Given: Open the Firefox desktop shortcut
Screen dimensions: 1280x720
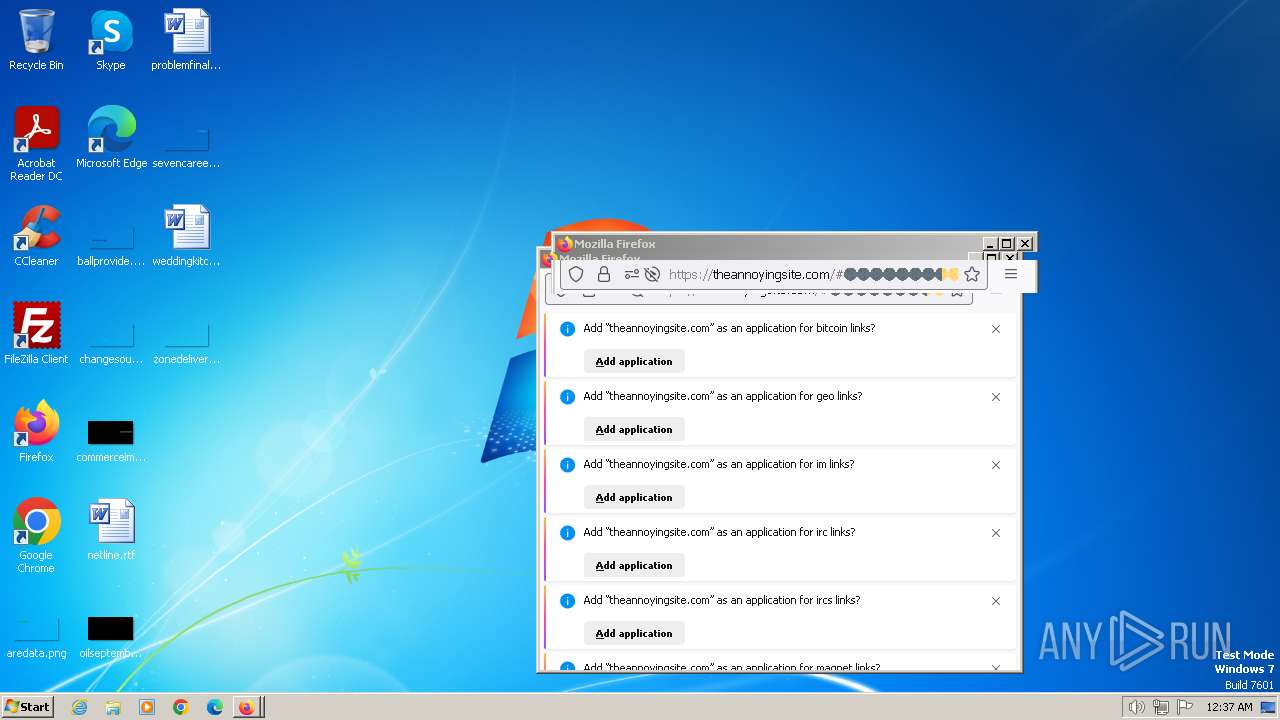Looking at the screenshot, I should [36, 432].
